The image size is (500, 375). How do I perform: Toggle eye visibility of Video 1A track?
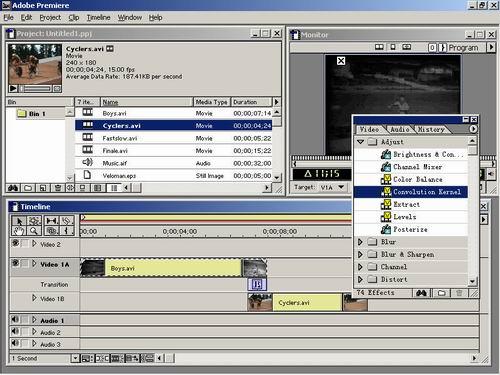[15, 263]
